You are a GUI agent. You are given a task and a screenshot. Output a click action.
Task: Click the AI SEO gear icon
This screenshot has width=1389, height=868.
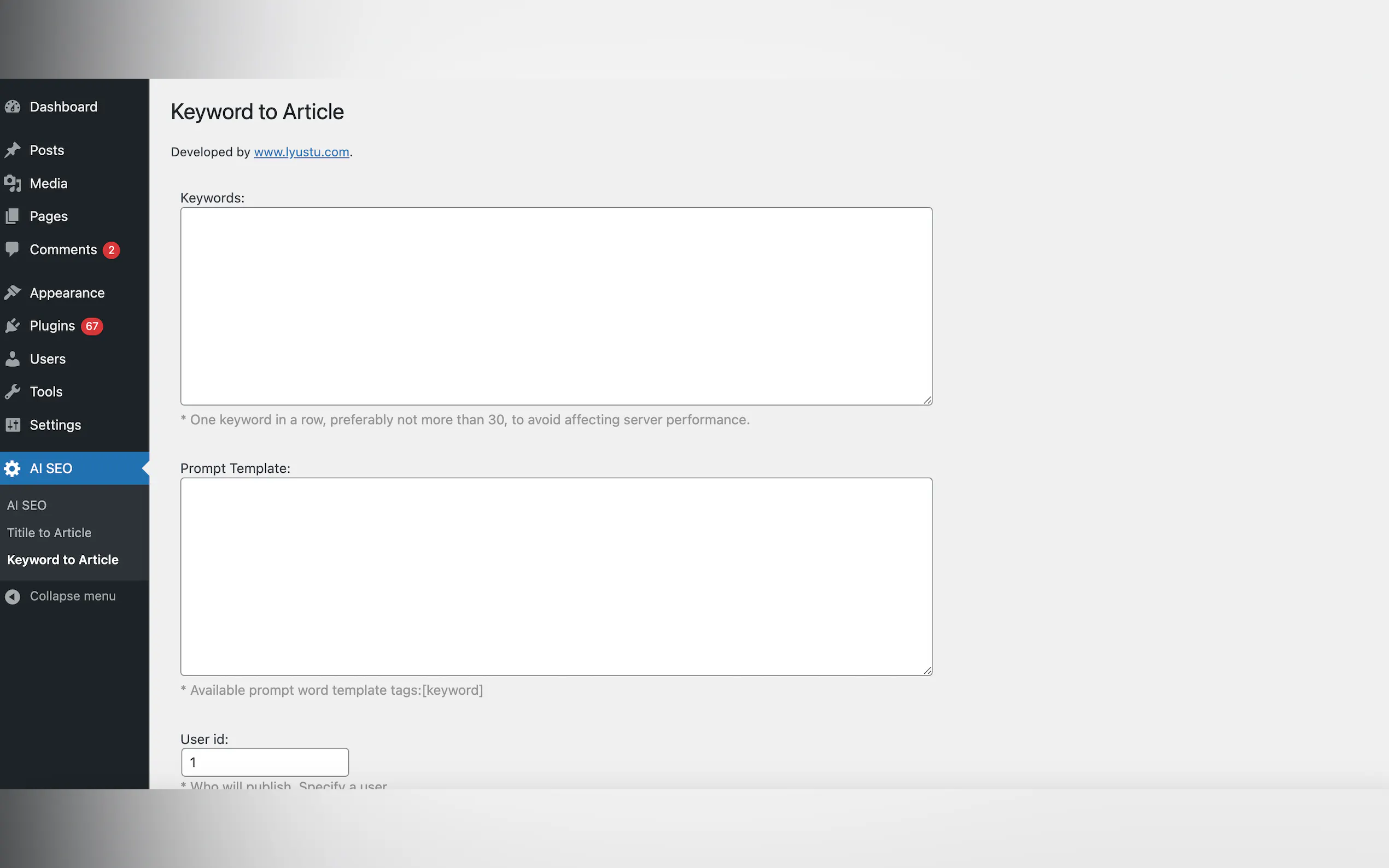(x=13, y=468)
